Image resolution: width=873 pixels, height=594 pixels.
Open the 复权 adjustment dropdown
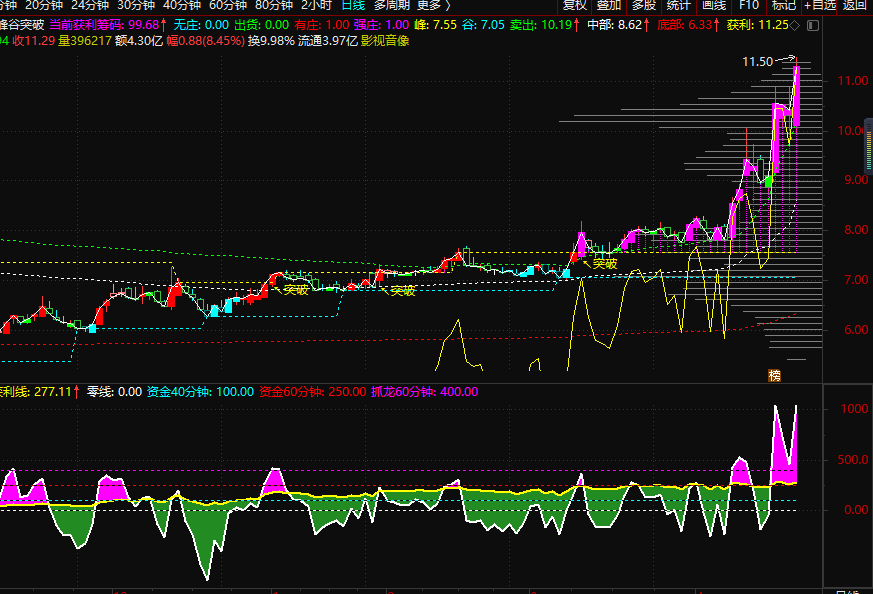click(x=575, y=5)
